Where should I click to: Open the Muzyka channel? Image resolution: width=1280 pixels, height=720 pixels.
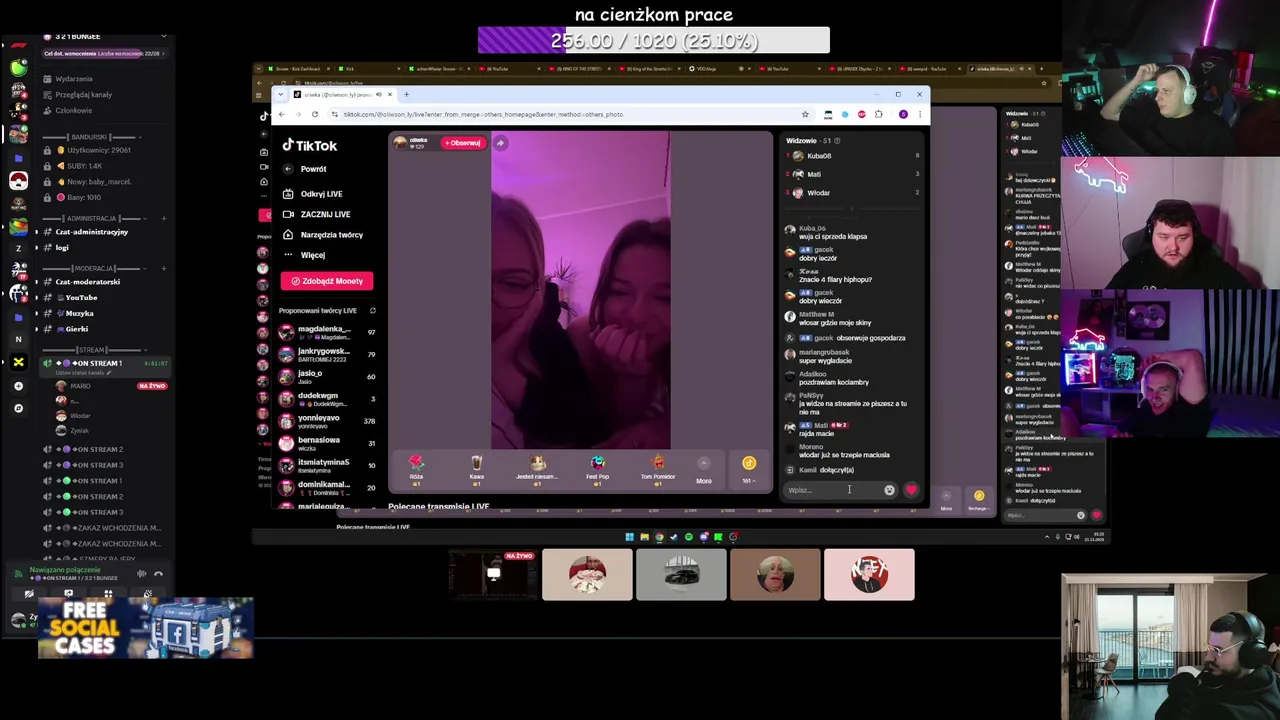point(79,314)
